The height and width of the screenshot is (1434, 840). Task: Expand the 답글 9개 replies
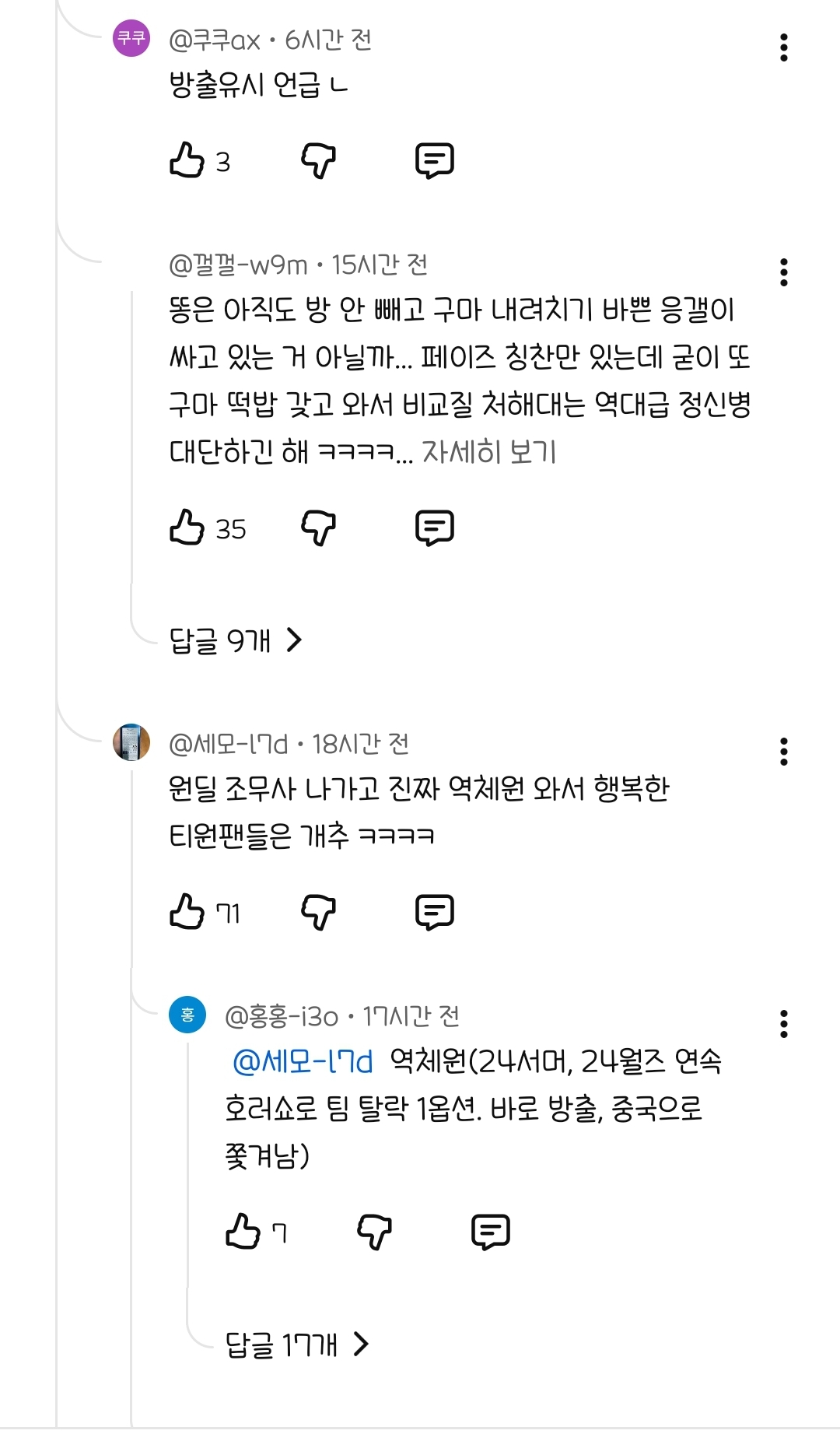coord(235,640)
